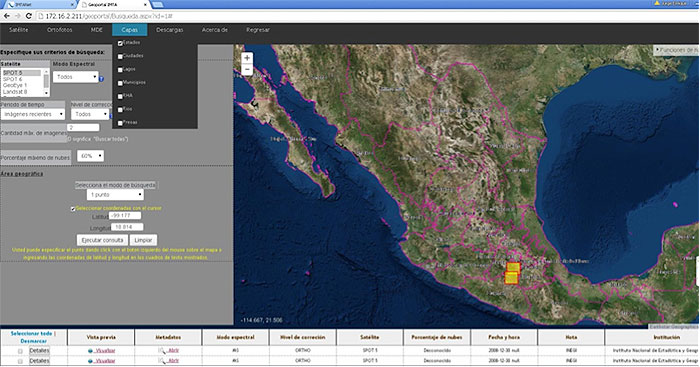The image size is (700, 367).
Task: Click the Satélite list scroll-up arrow
Action: point(46,72)
